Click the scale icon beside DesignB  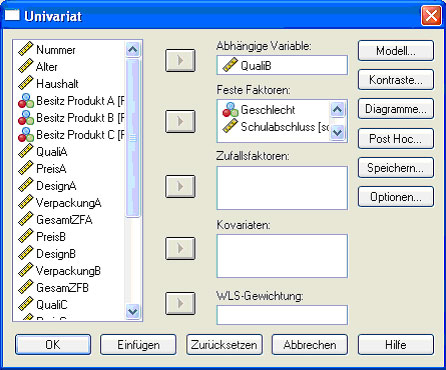point(26,253)
